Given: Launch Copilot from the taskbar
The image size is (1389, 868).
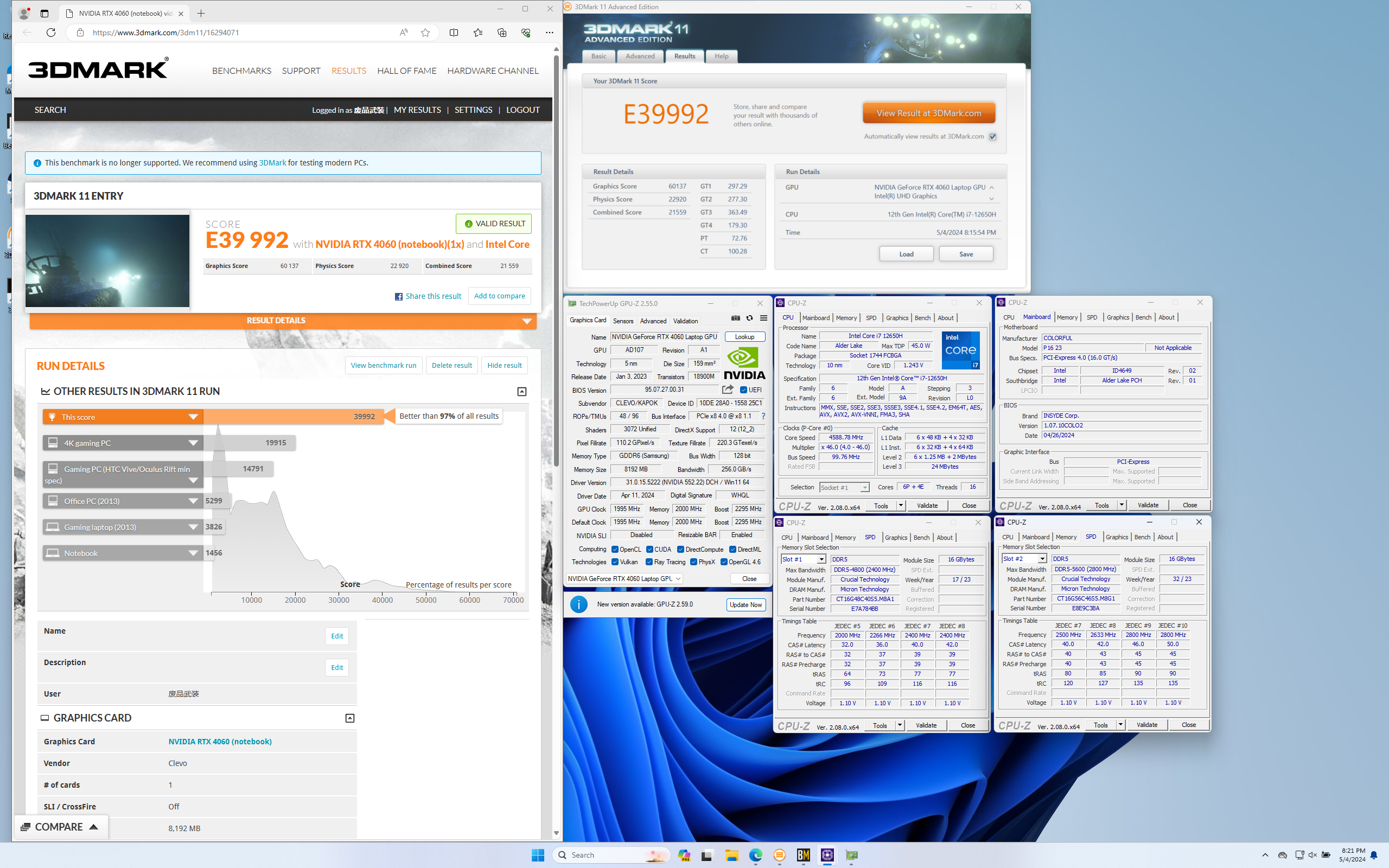Looking at the screenshot, I should pyautogui.click(x=684, y=855).
